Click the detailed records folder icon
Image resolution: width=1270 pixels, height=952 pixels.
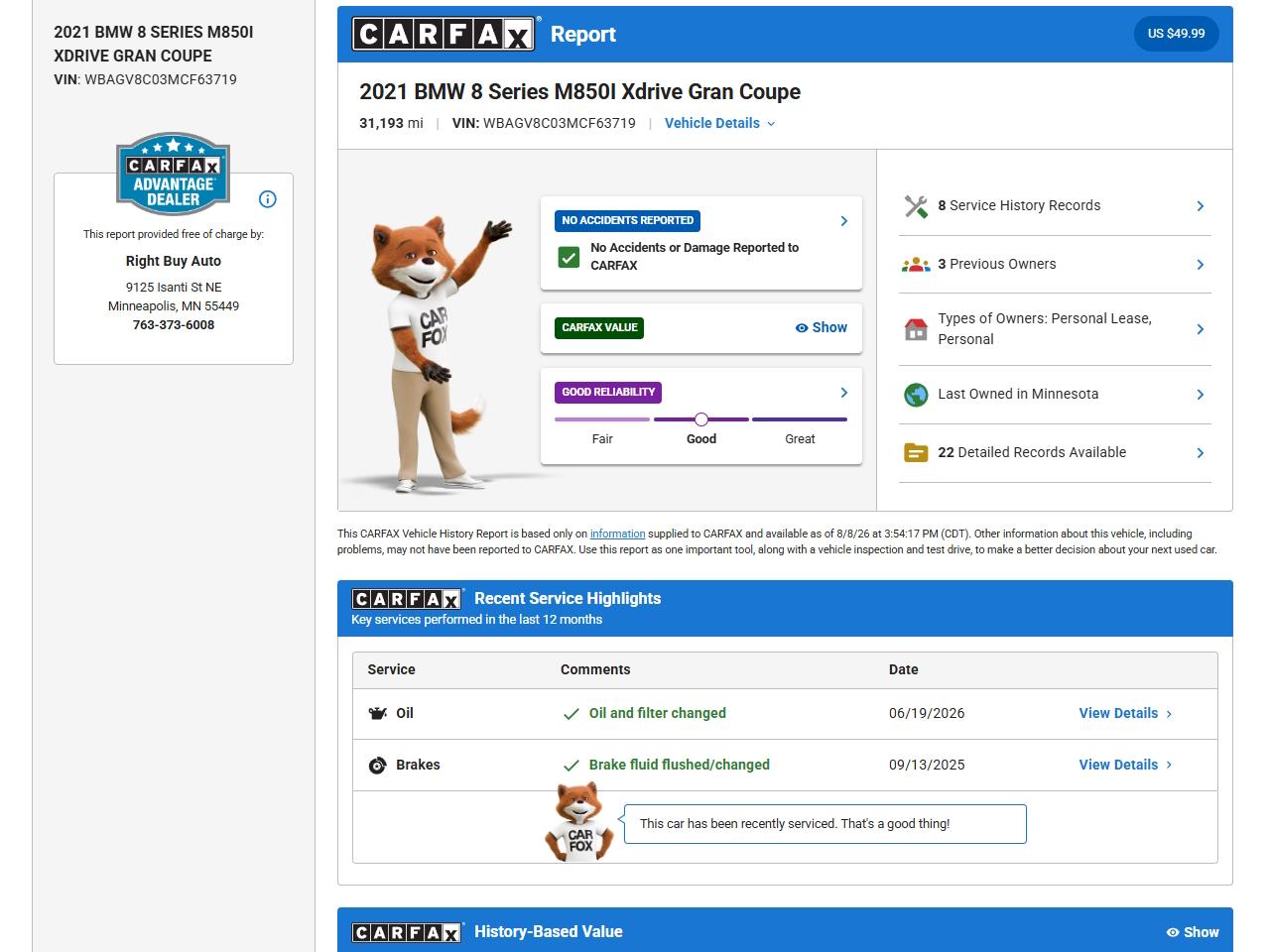pyautogui.click(x=916, y=453)
